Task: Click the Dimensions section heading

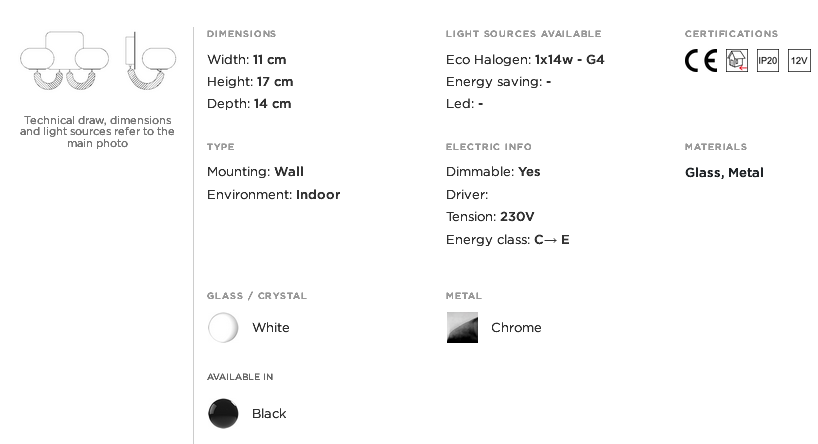Action: (x=242, y=34)
